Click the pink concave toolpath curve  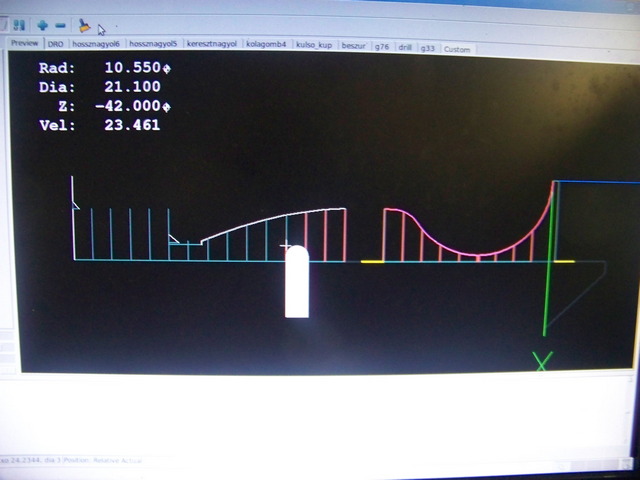(470, 251)
